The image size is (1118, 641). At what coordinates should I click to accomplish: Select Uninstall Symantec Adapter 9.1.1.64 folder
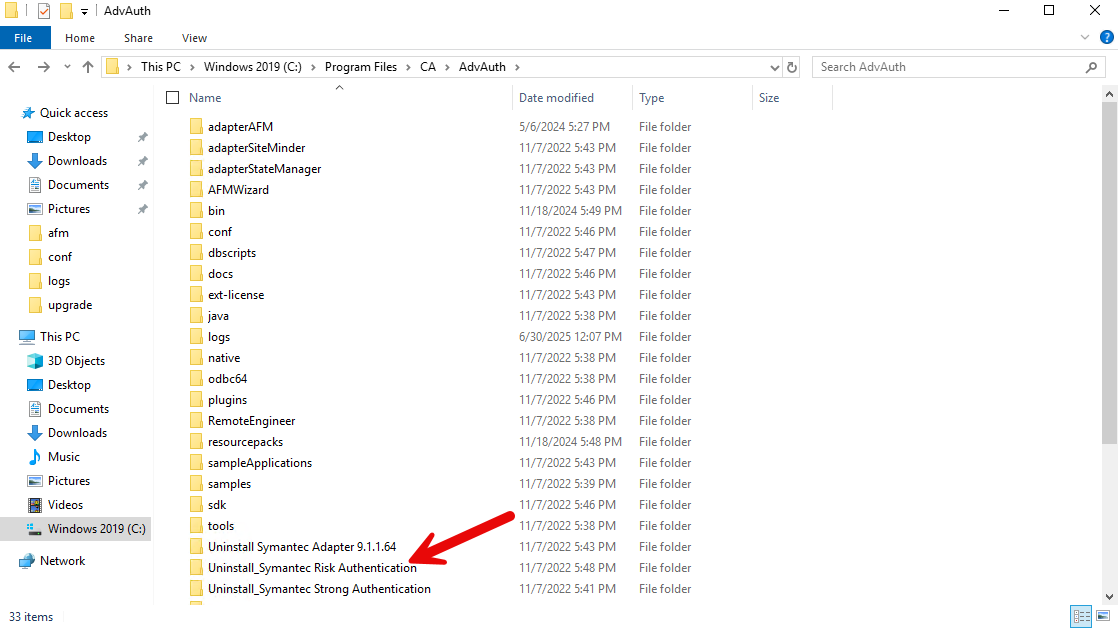pos(302,547)
